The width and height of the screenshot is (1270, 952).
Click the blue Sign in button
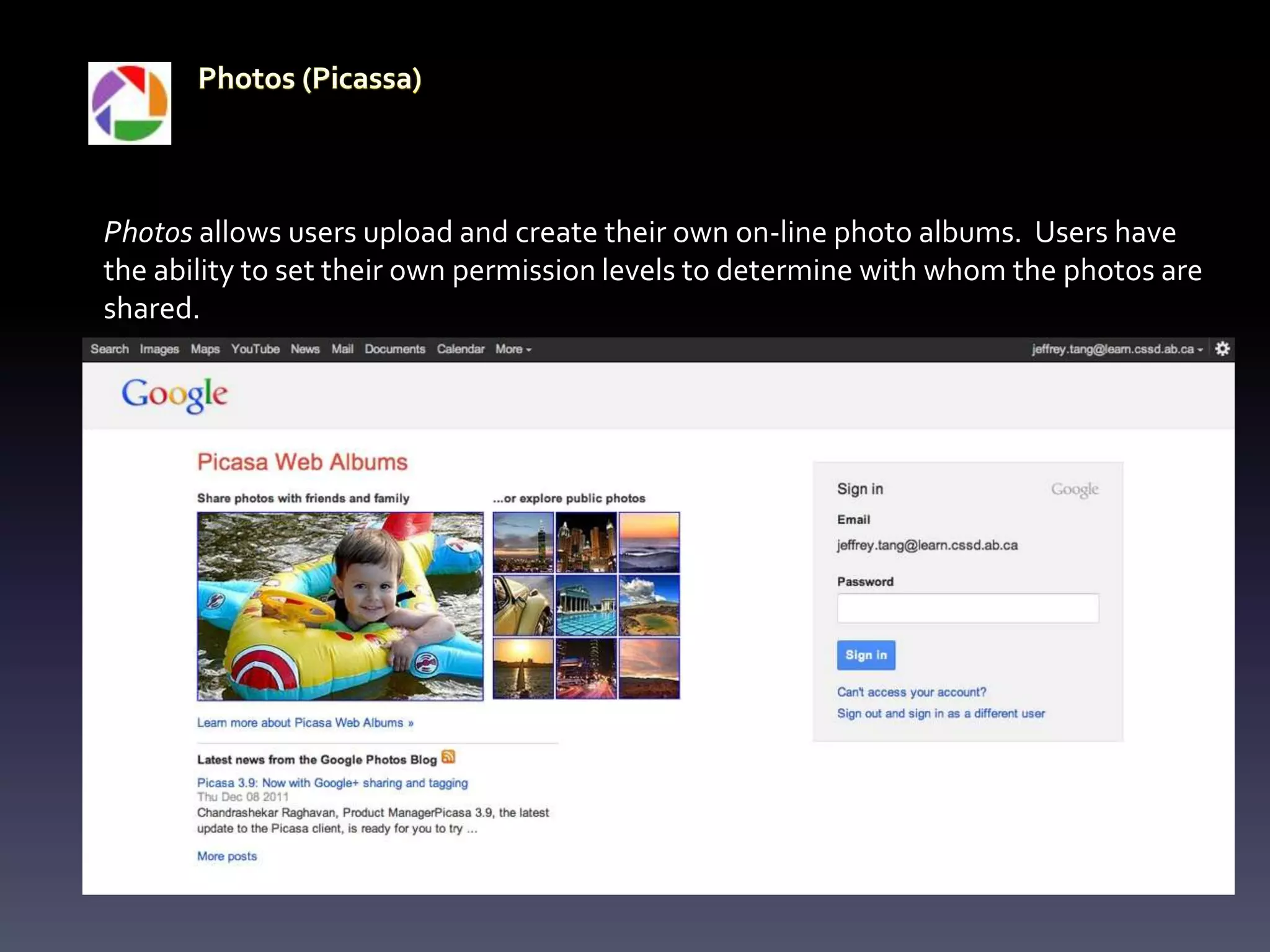pos(866,655)
